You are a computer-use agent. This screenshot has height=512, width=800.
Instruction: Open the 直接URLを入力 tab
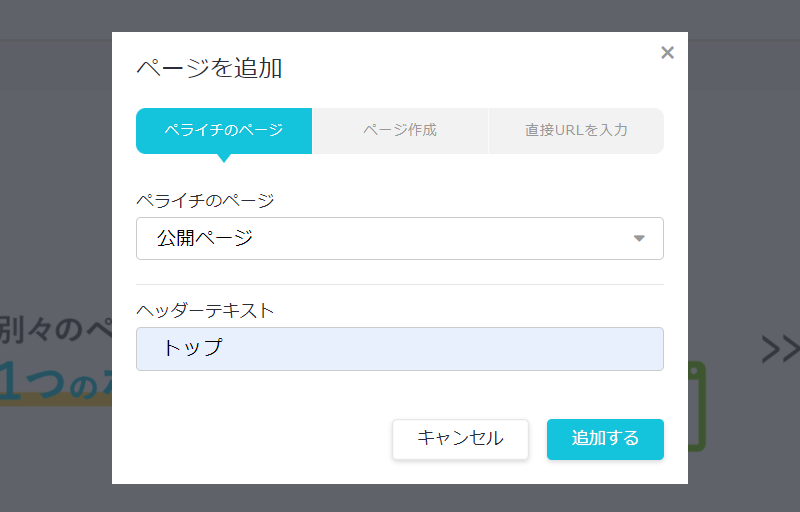576,131
